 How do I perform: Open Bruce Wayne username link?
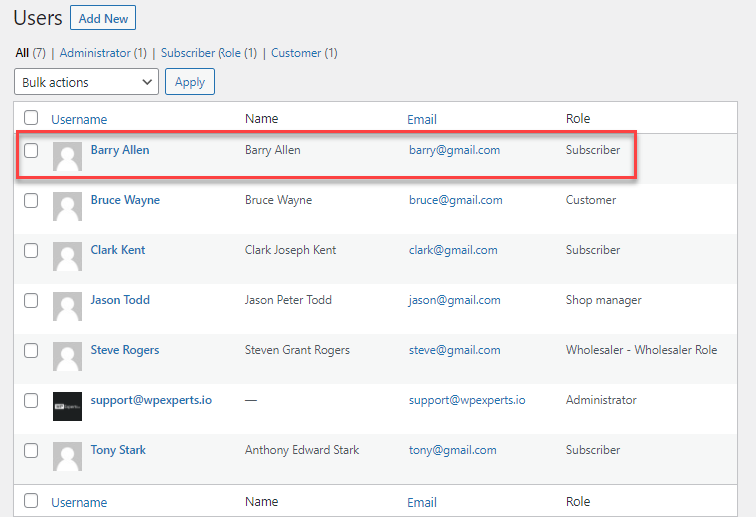click(x=125, y=200)
